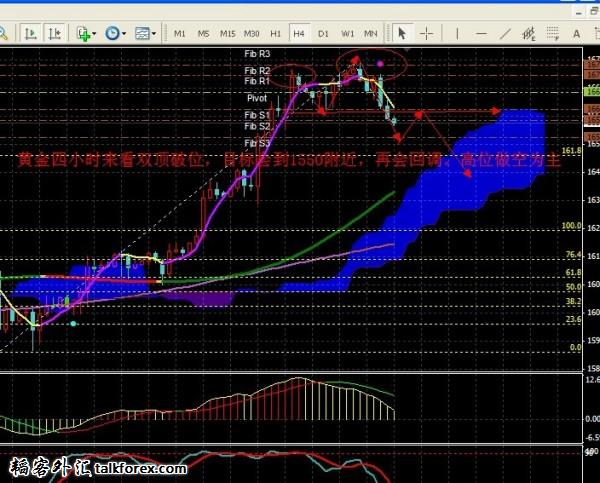Click the Fib S3 label on chart
This screenshot has width=600, height=483.
coord(257,143)
